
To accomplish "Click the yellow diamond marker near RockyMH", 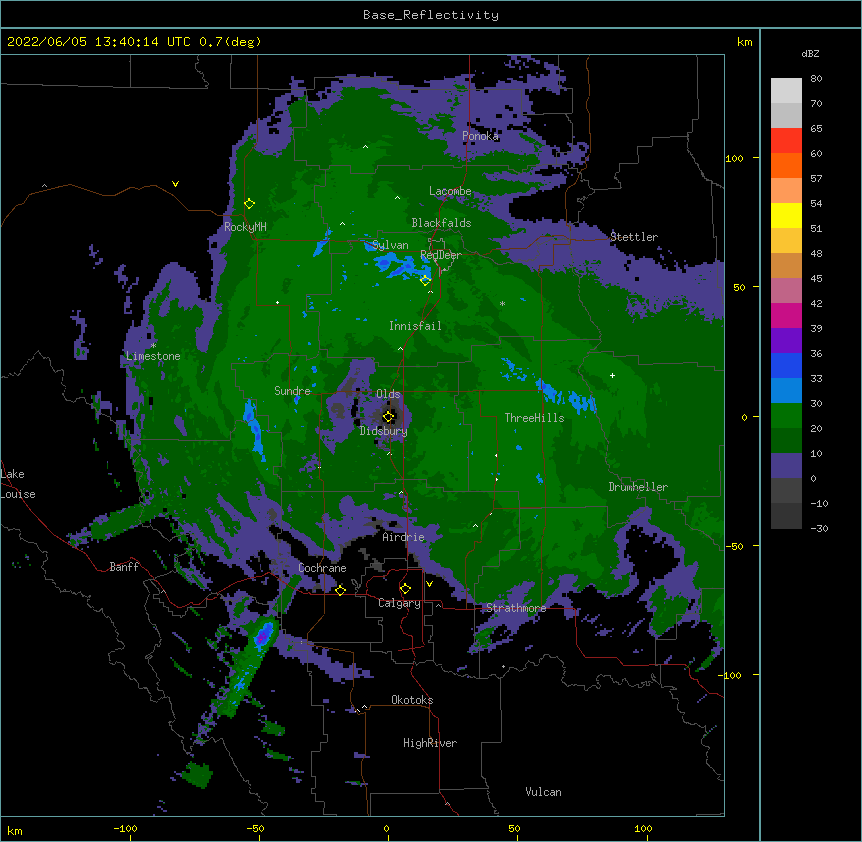I will [249, 203].
